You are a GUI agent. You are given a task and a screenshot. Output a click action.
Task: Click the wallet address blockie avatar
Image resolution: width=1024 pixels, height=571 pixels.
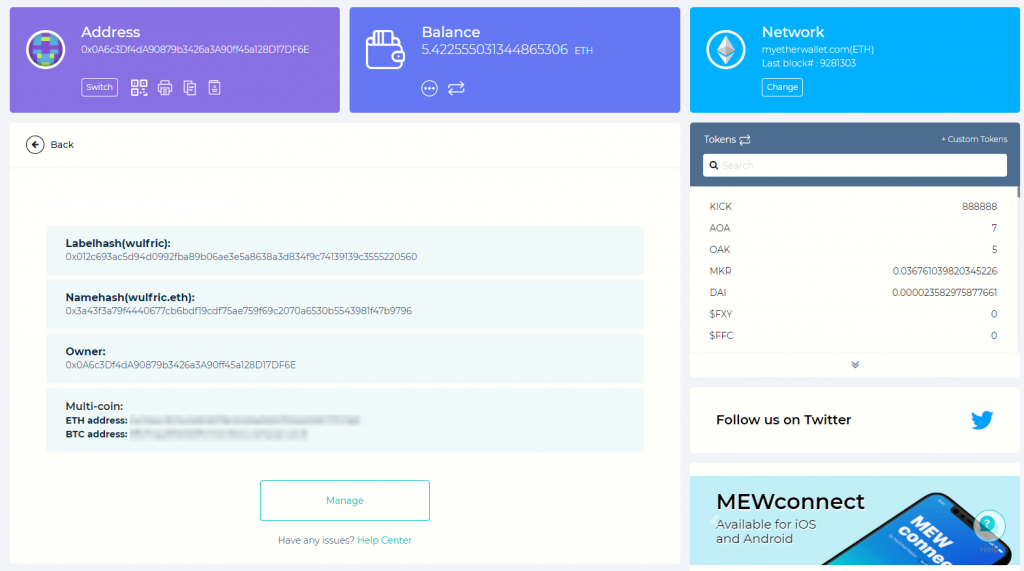[46, 49]
